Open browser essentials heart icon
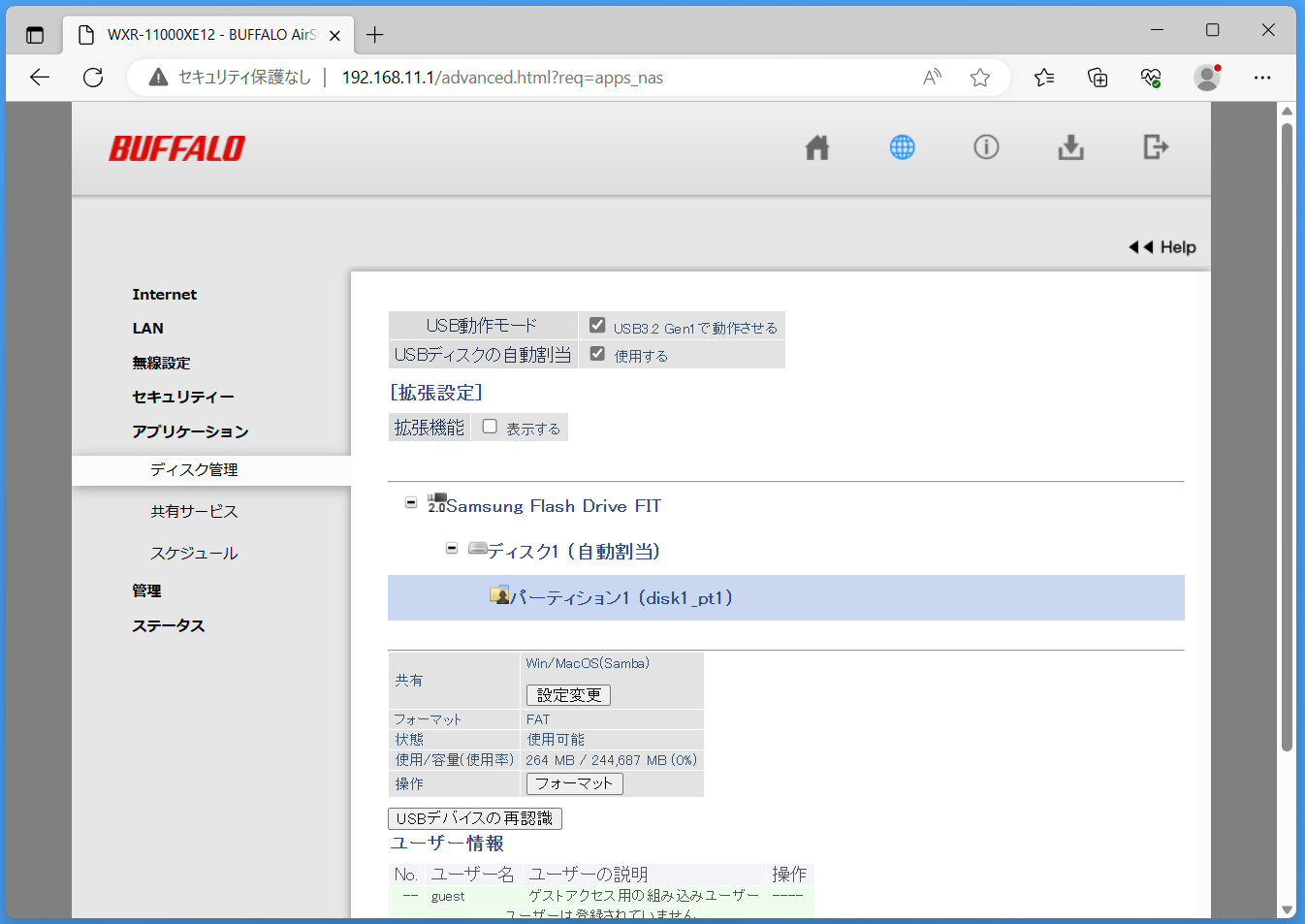The width and height of the screenshot is (1305, 924). coord(1151,78)
